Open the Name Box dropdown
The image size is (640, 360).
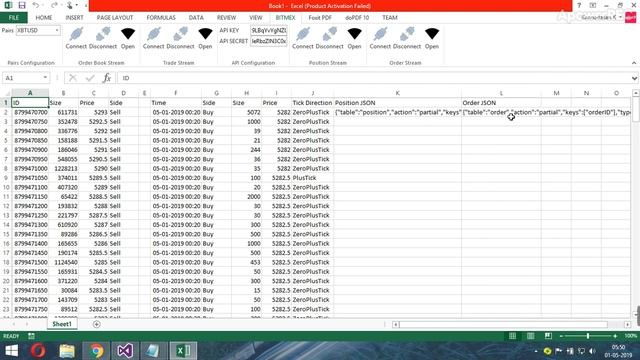pyautogui.click(x=45, y=78)
